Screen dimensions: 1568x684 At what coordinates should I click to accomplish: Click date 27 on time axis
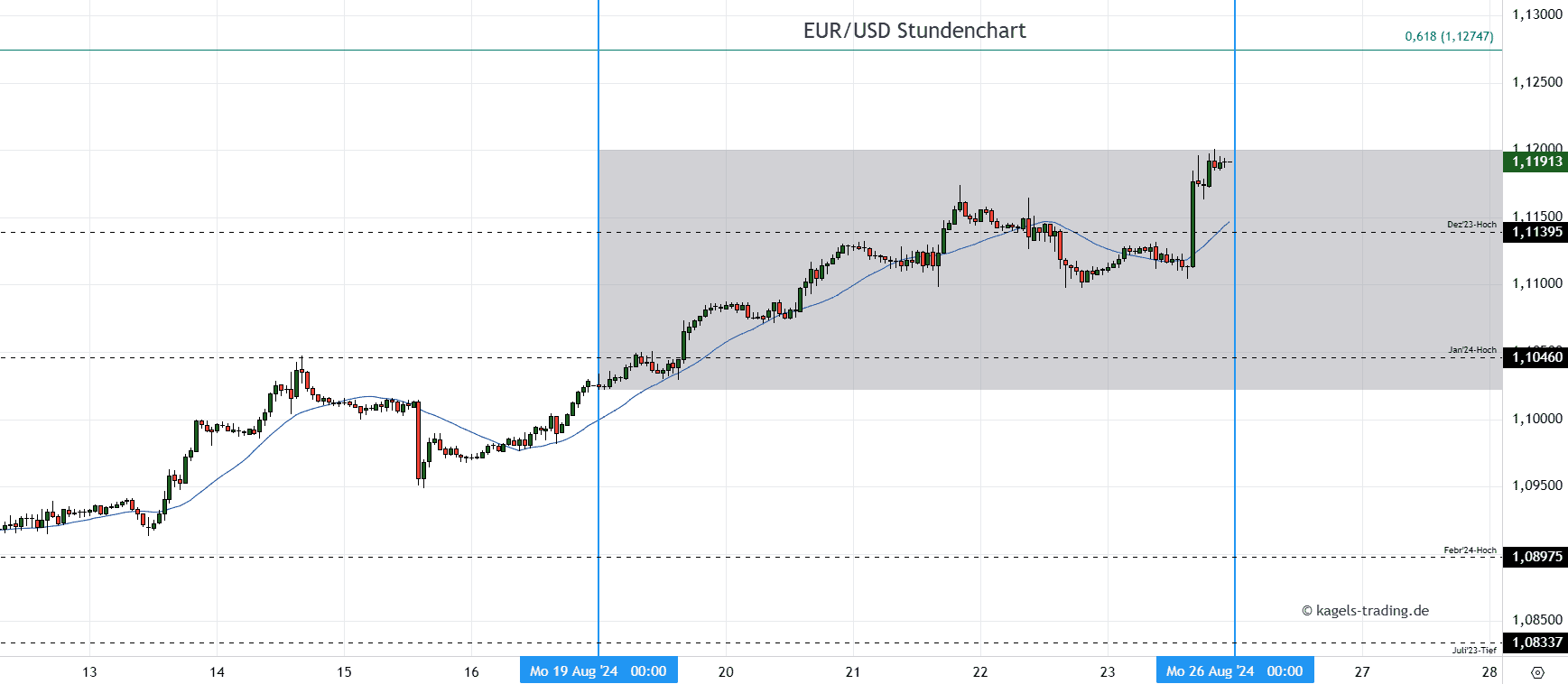(1362, 671)
